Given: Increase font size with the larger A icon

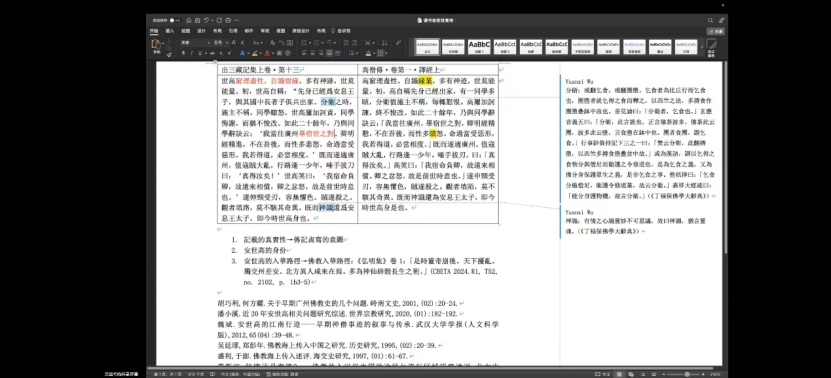Looking at the screenshot, I should tap(234, 42).
